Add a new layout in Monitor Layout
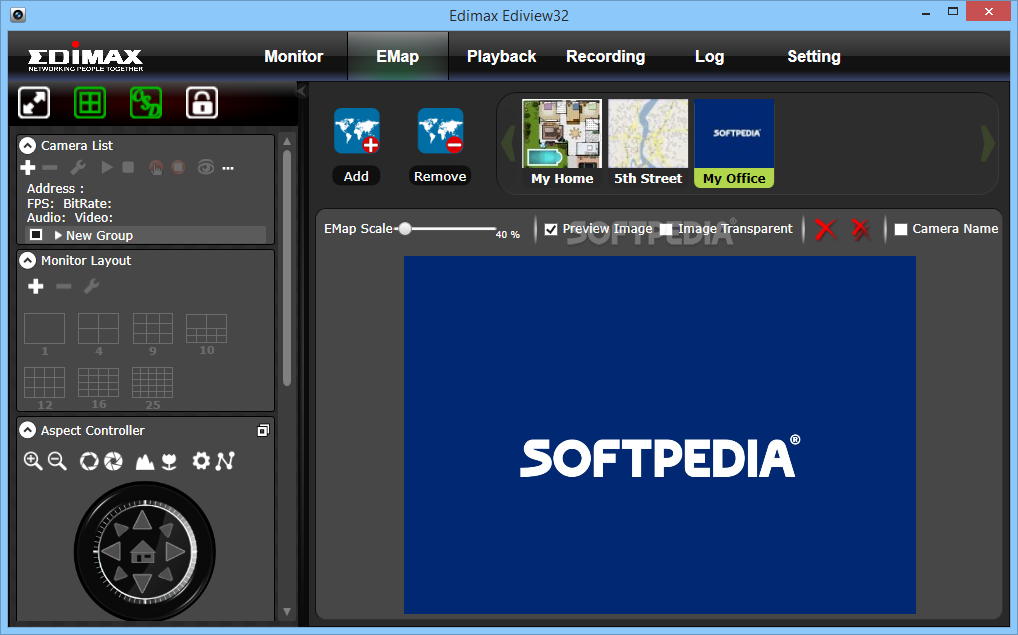 [36, 286]
